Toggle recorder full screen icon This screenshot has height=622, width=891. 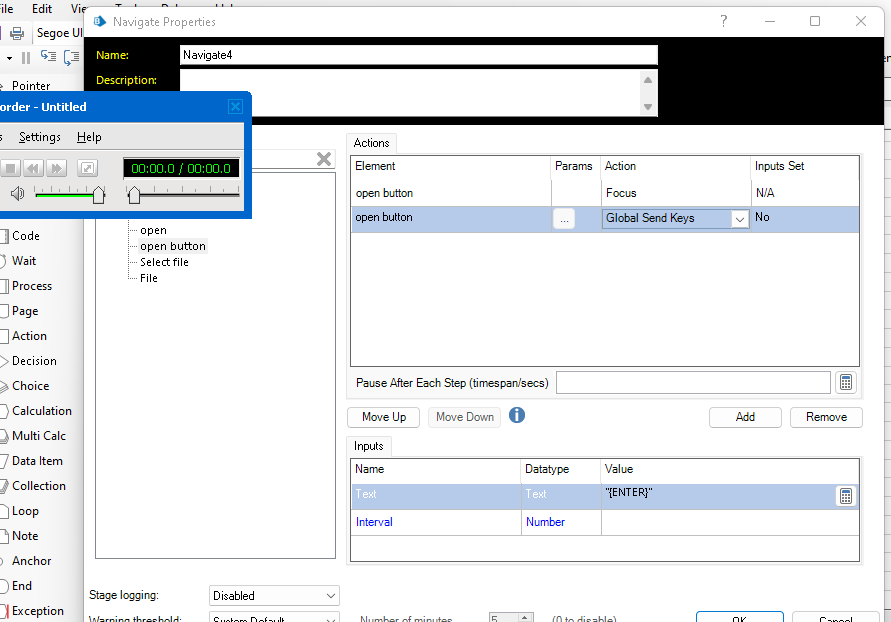coord(87,168)
